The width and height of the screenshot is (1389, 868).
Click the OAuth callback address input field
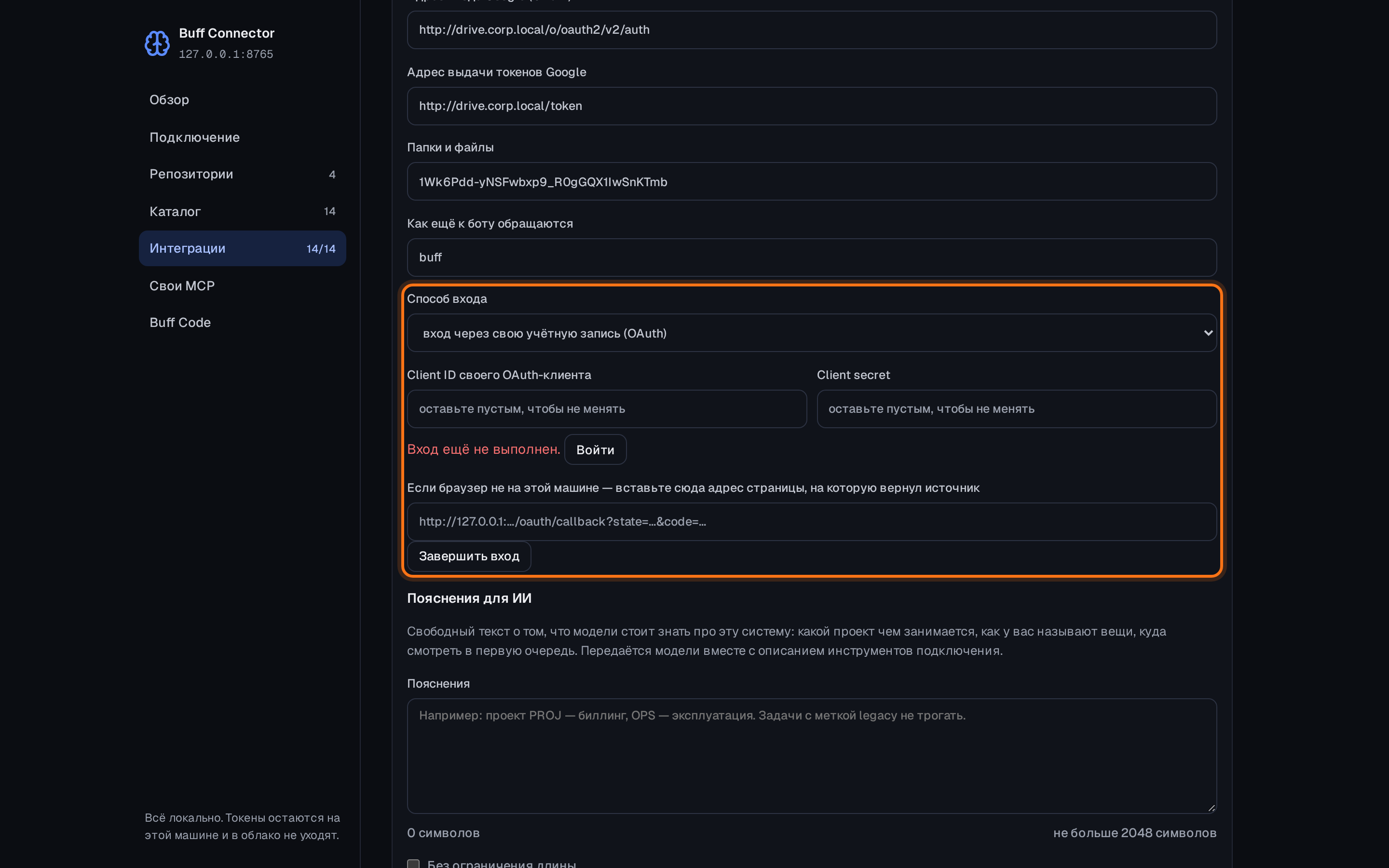tap(812, 522)
